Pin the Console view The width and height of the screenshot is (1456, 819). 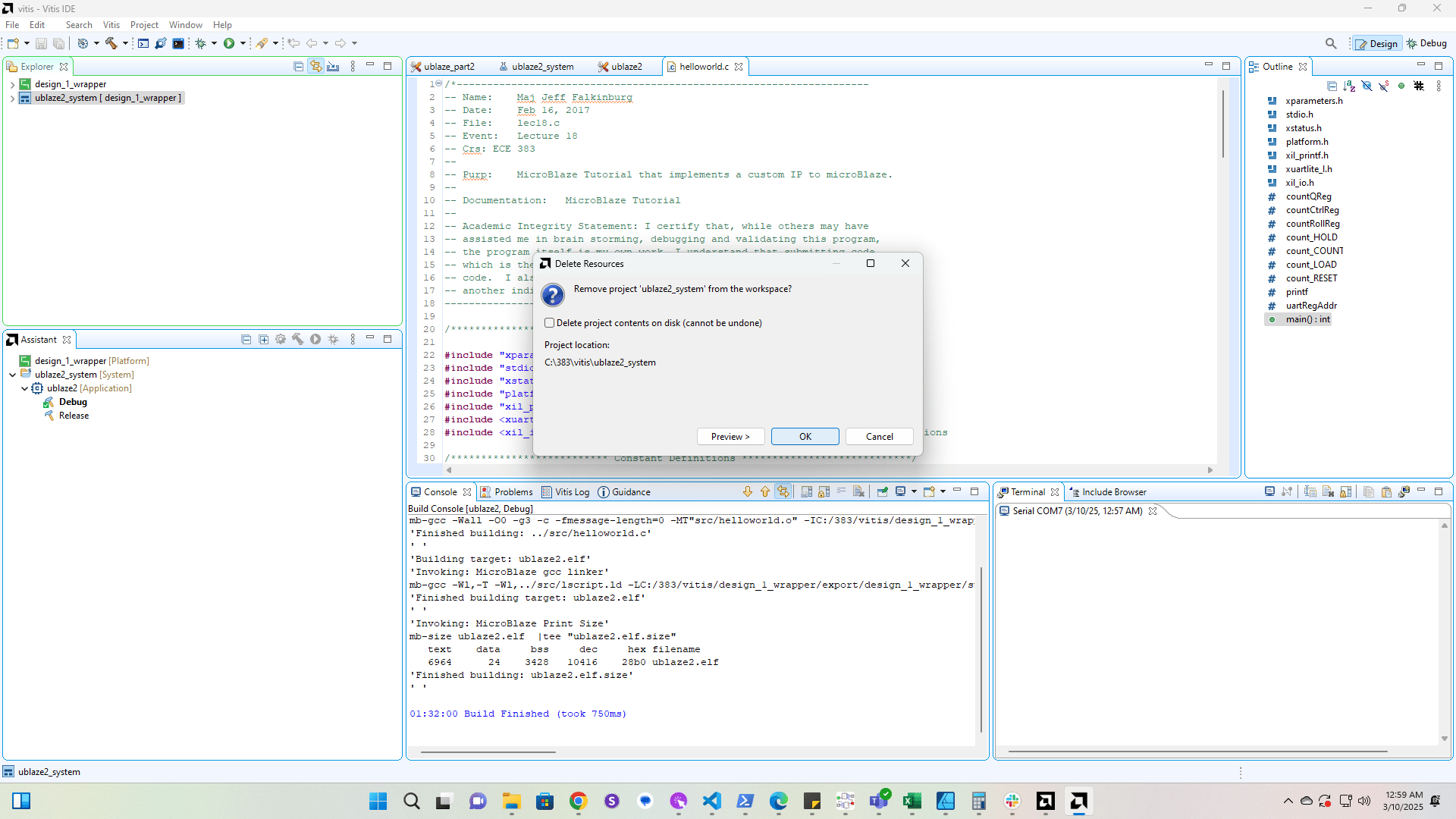tap(883, 491)
